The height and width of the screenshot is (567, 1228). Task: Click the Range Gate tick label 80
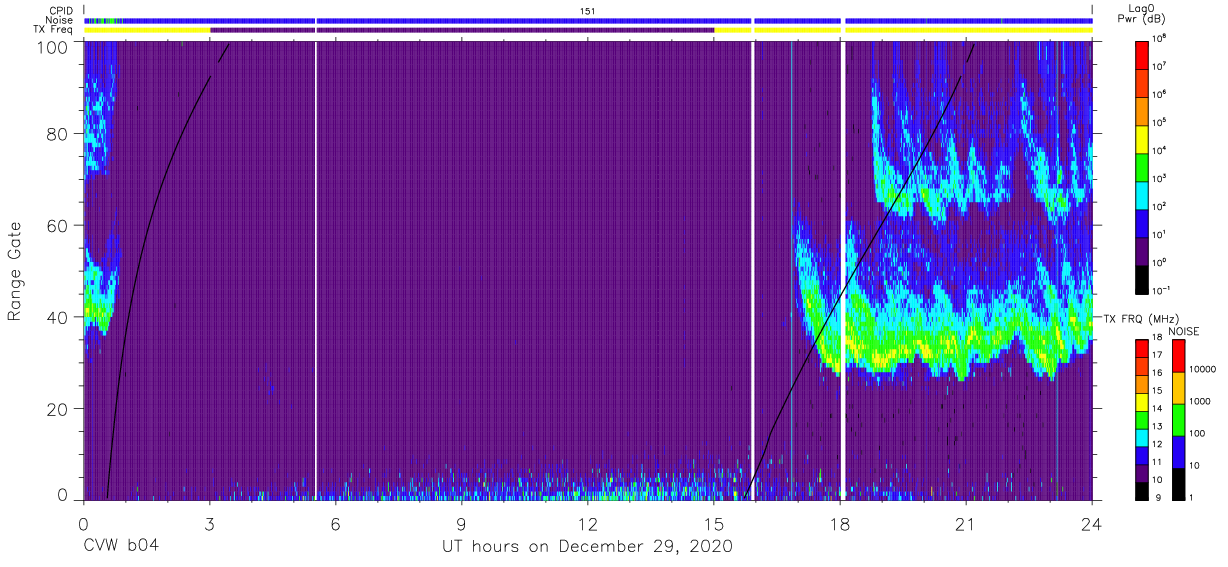(x=56, y=134)
